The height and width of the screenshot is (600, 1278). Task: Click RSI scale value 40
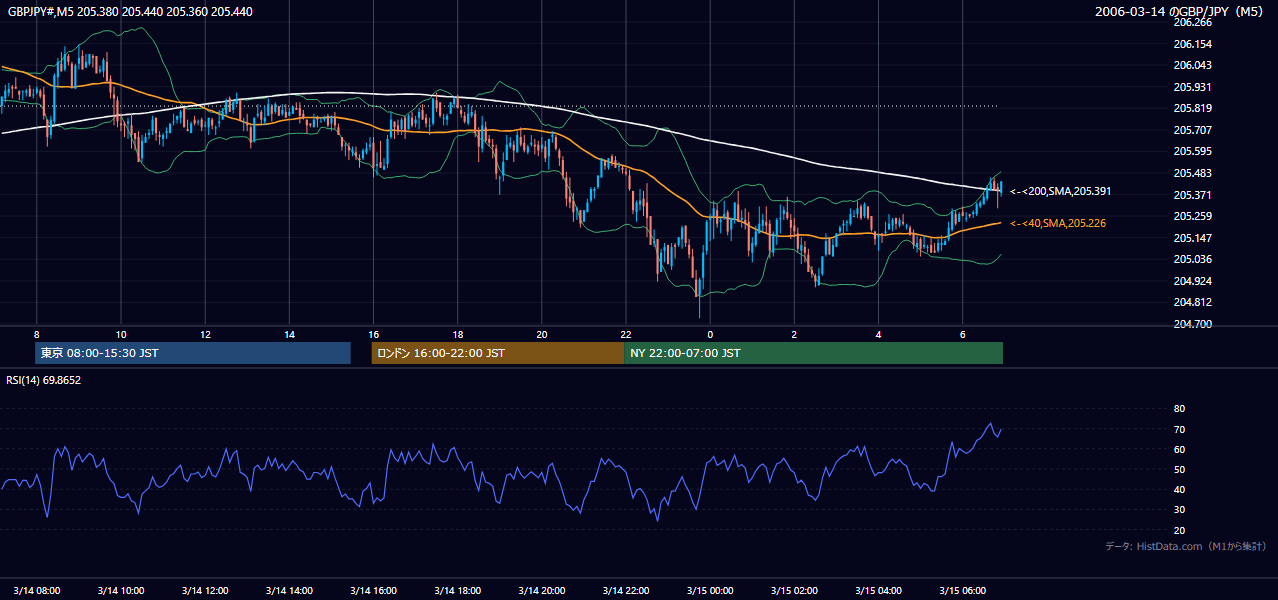[1179, 489]
